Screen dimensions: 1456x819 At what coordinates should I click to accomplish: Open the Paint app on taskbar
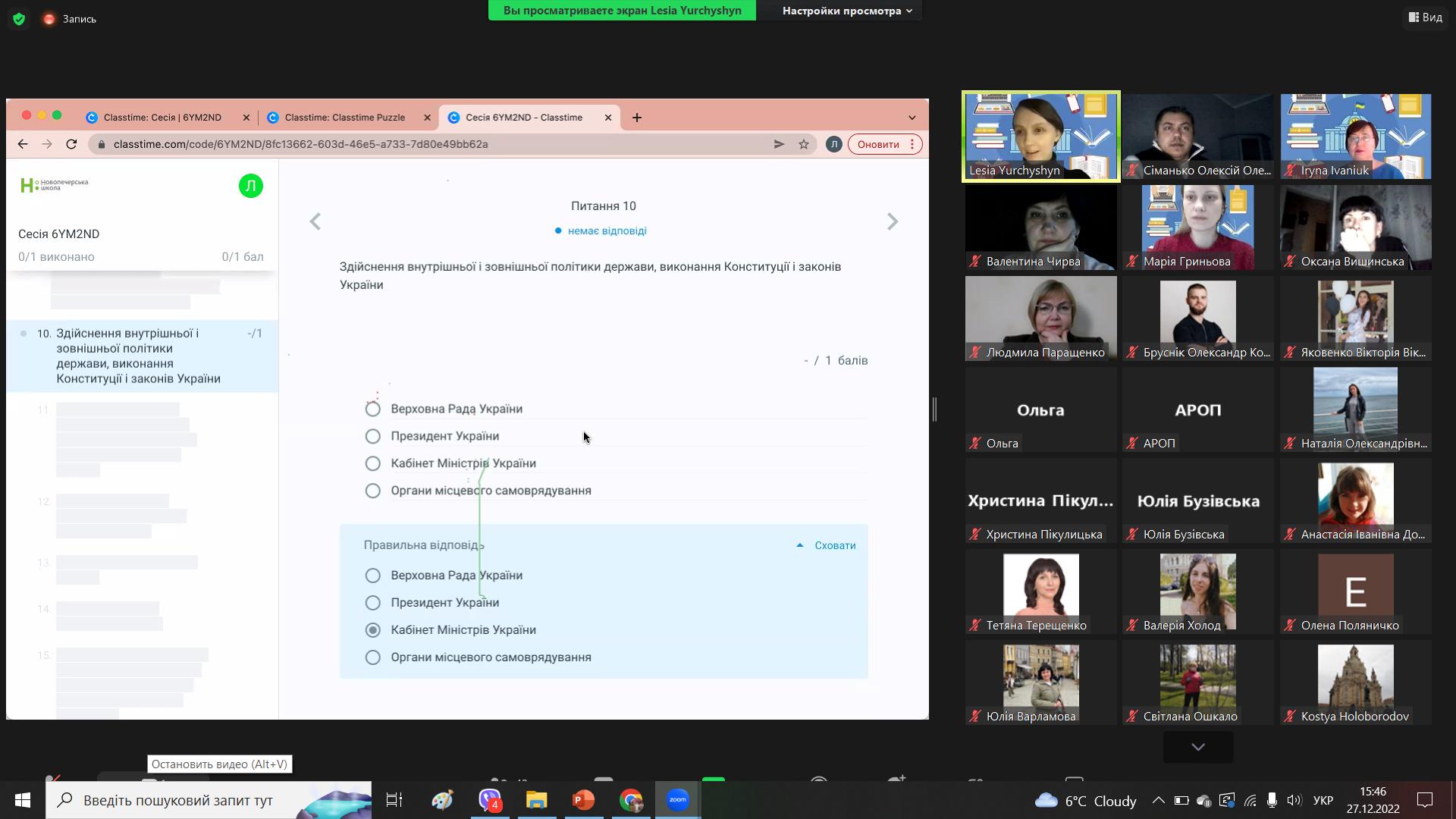click(443, 800)
